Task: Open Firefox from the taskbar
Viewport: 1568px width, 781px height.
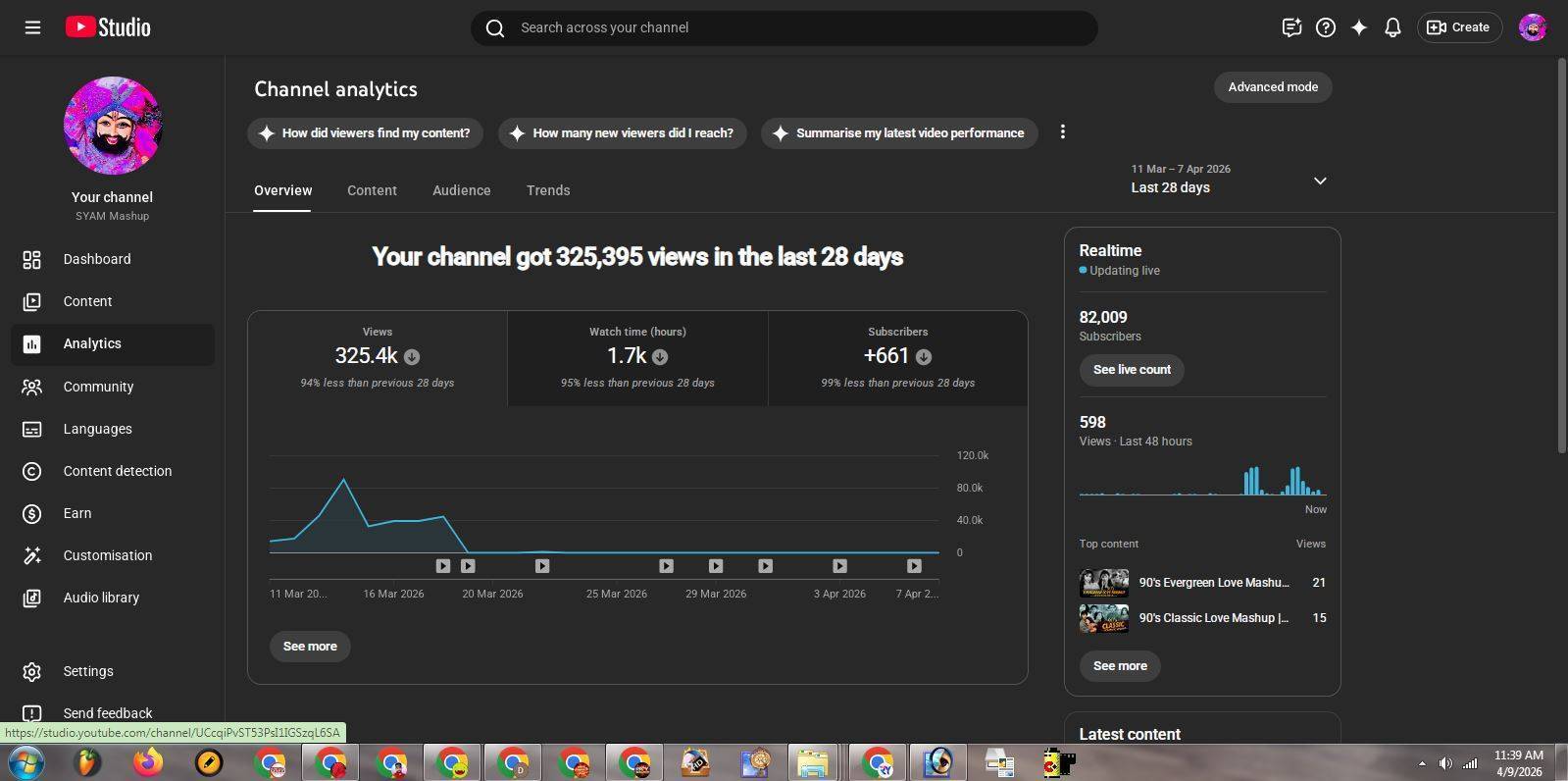Action: click(148, 762)
